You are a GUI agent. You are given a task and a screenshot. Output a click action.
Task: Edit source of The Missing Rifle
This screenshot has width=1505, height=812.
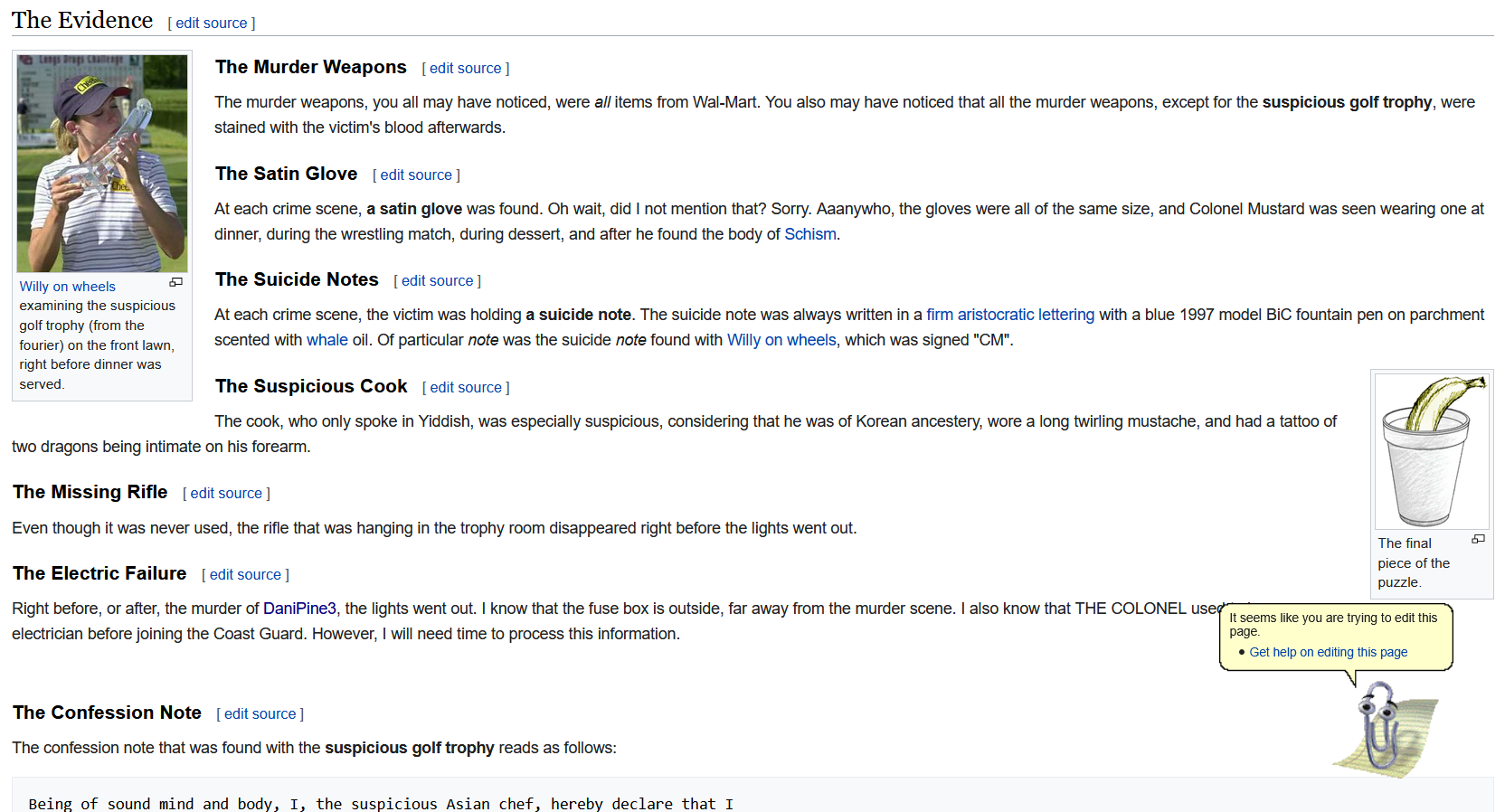pos(226,494)
